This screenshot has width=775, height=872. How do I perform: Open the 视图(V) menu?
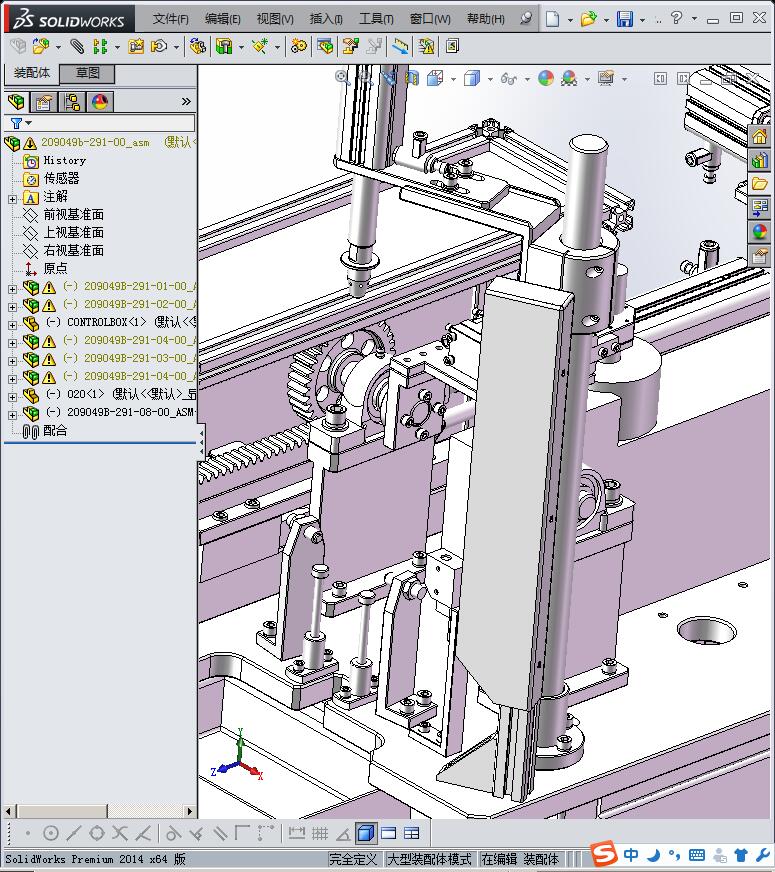[275, 19]
